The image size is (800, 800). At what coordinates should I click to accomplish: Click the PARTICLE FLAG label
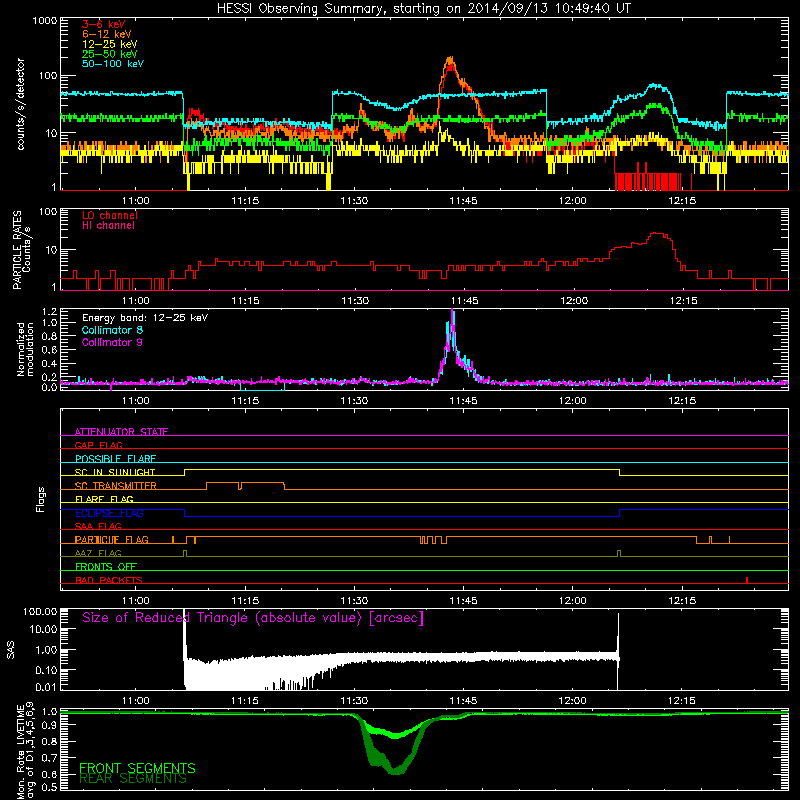(112, 540)
